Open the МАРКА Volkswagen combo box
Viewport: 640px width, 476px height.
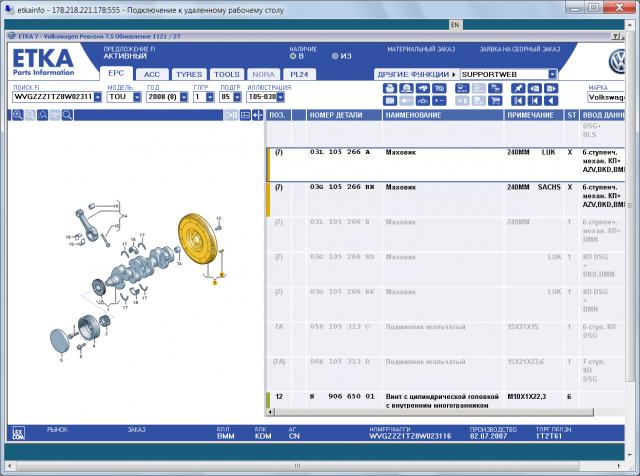pos(606,97)
